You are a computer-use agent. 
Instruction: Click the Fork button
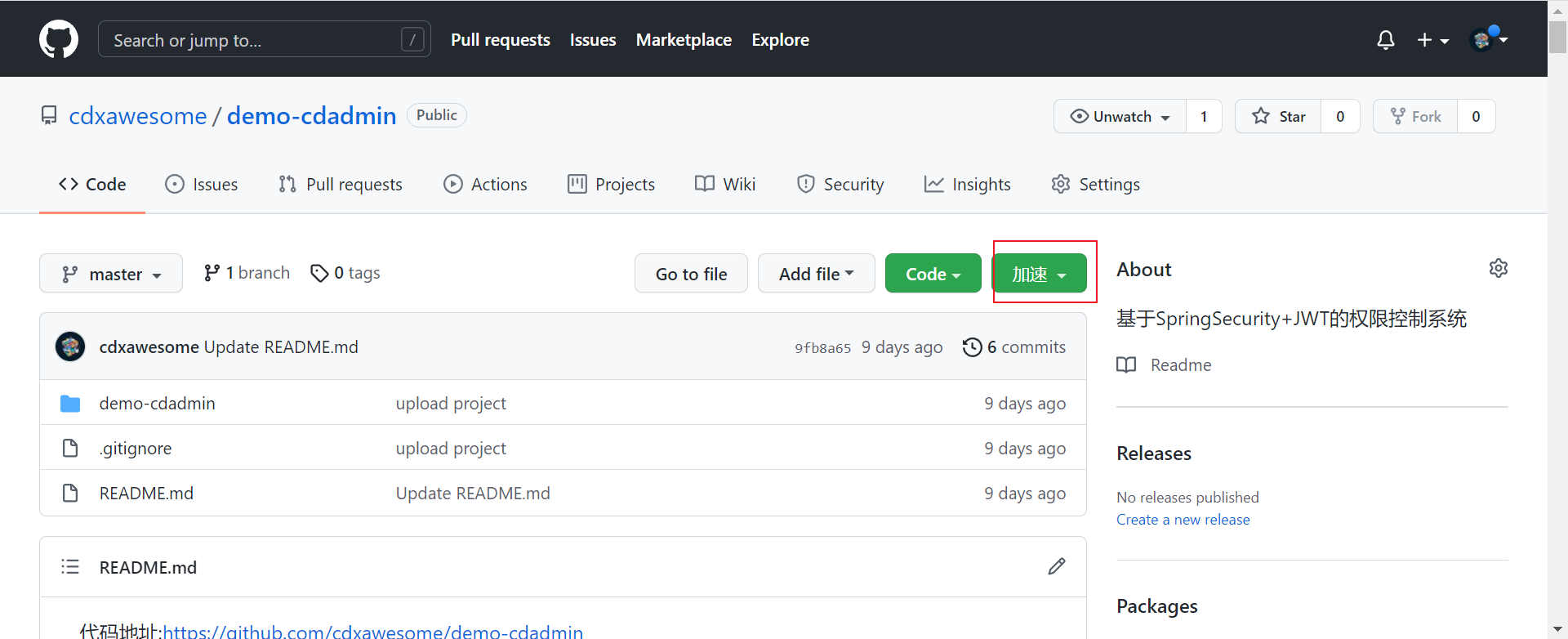[x=1415, y=116]
